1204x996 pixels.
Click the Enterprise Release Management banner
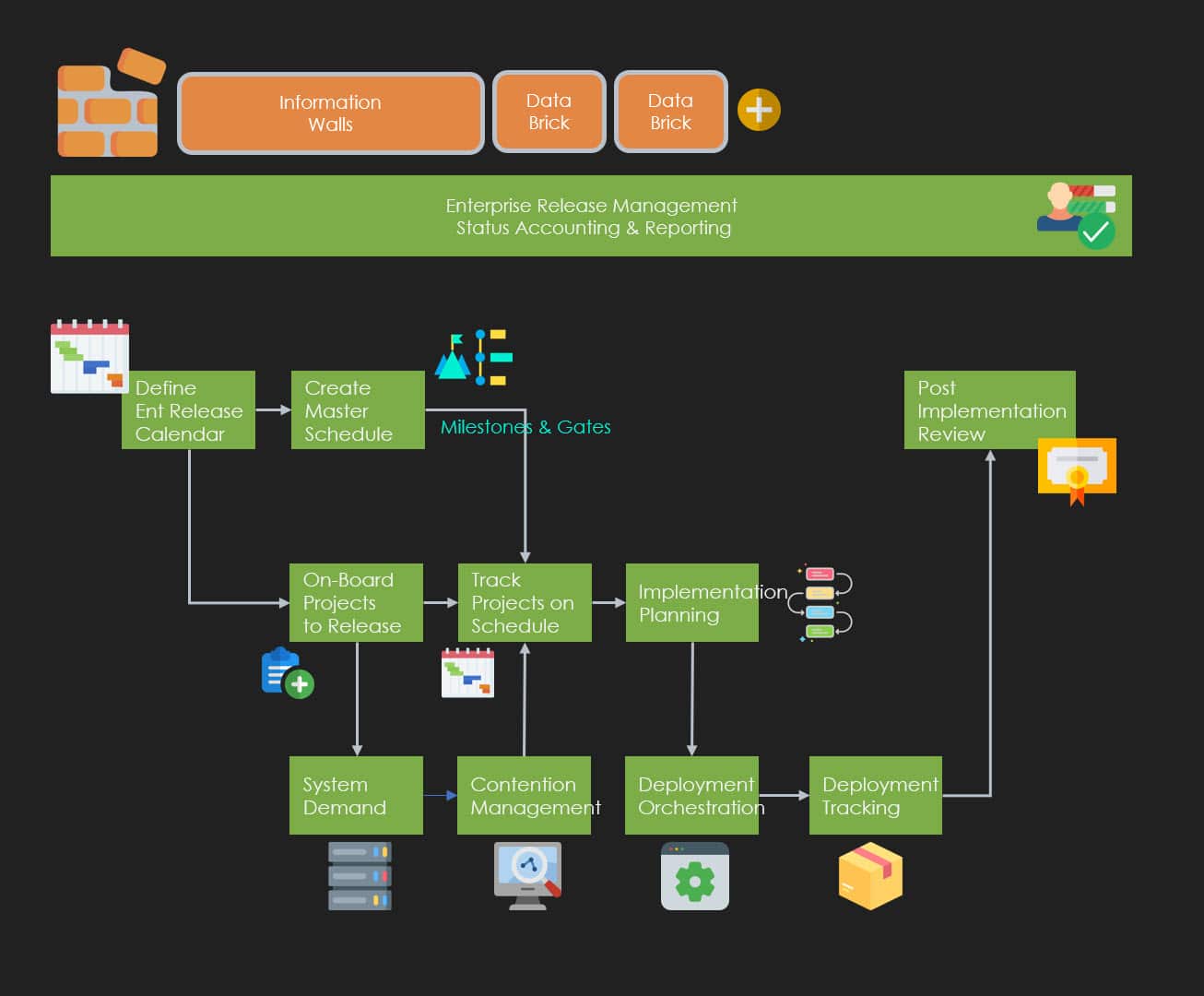[x=591, y=216]
